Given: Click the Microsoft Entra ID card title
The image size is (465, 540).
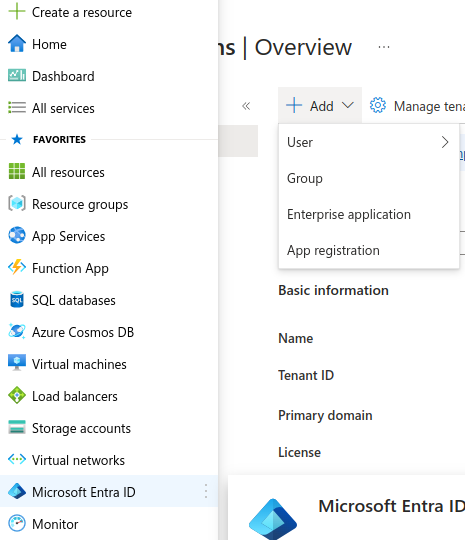Looking at the screenshot, I should (392, 506).
